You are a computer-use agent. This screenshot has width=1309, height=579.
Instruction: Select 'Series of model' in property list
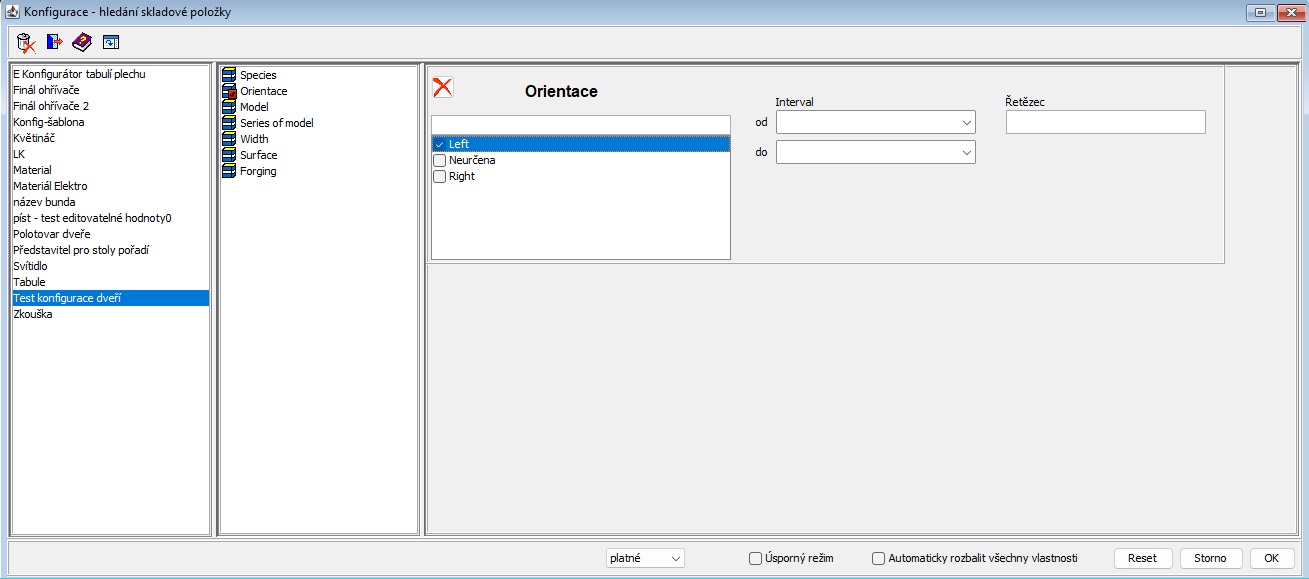click(276, 123)
